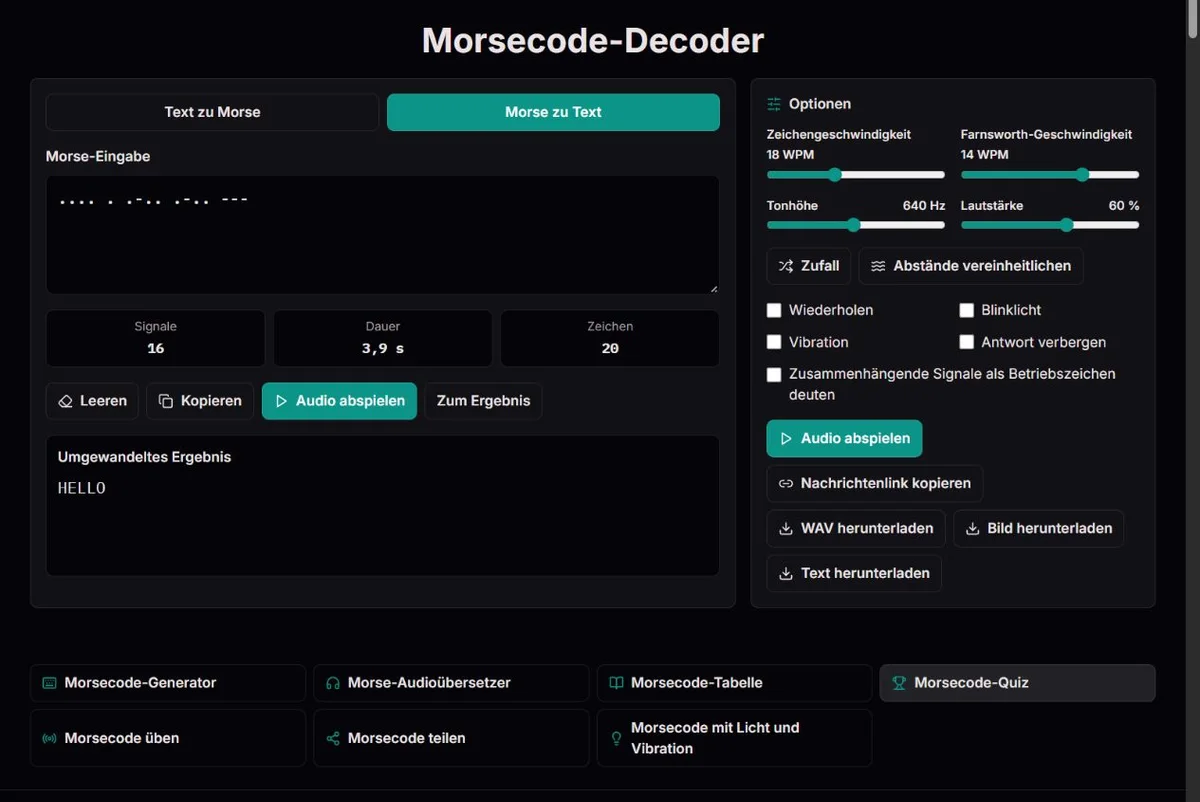The width and height of the screenshot is (1200, 802).
Task: Click WAV herunterladen button
Action: (x=856, y=529)
